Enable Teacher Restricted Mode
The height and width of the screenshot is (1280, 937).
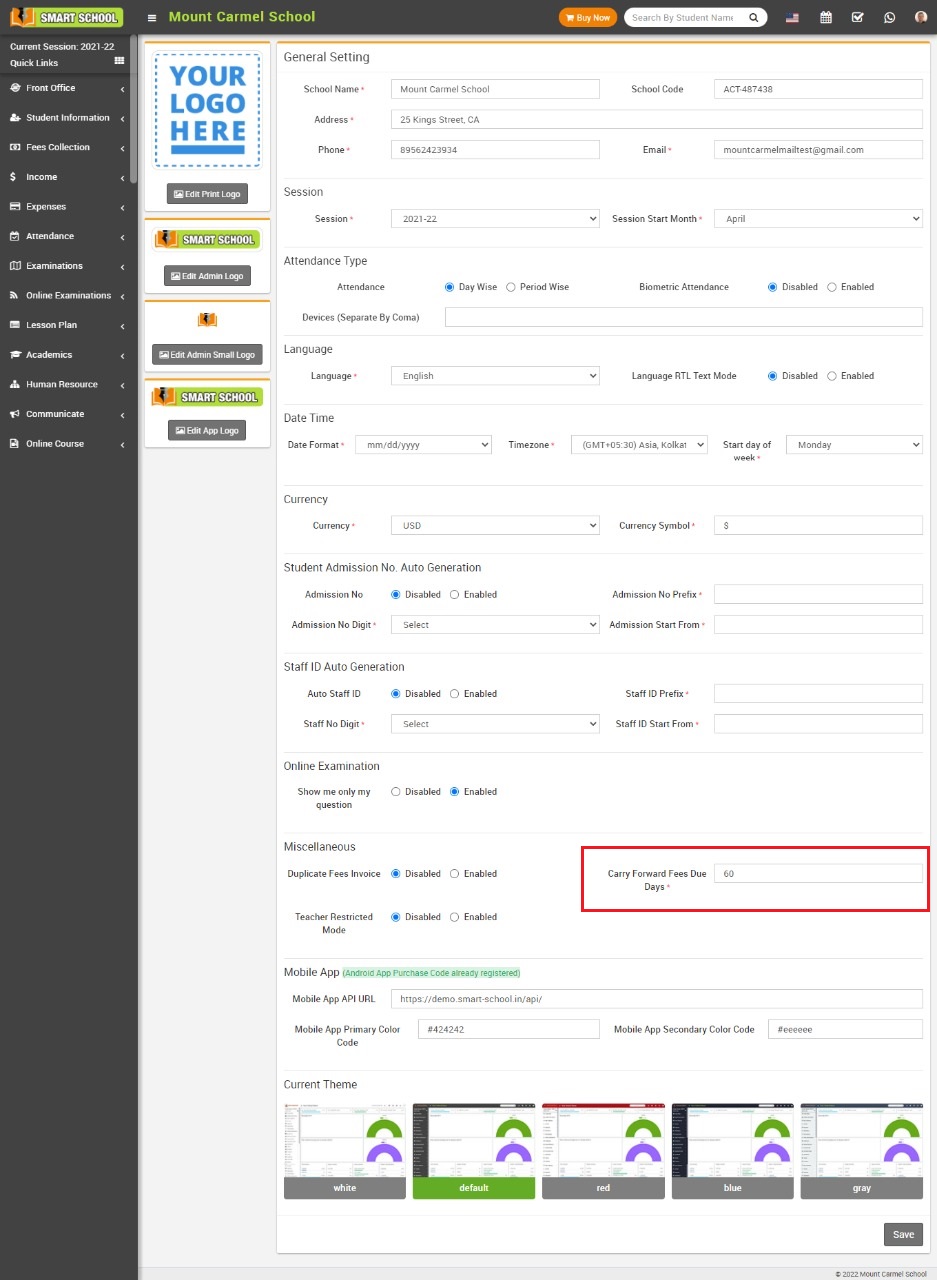pyautogui.click(x=455, y=917)
